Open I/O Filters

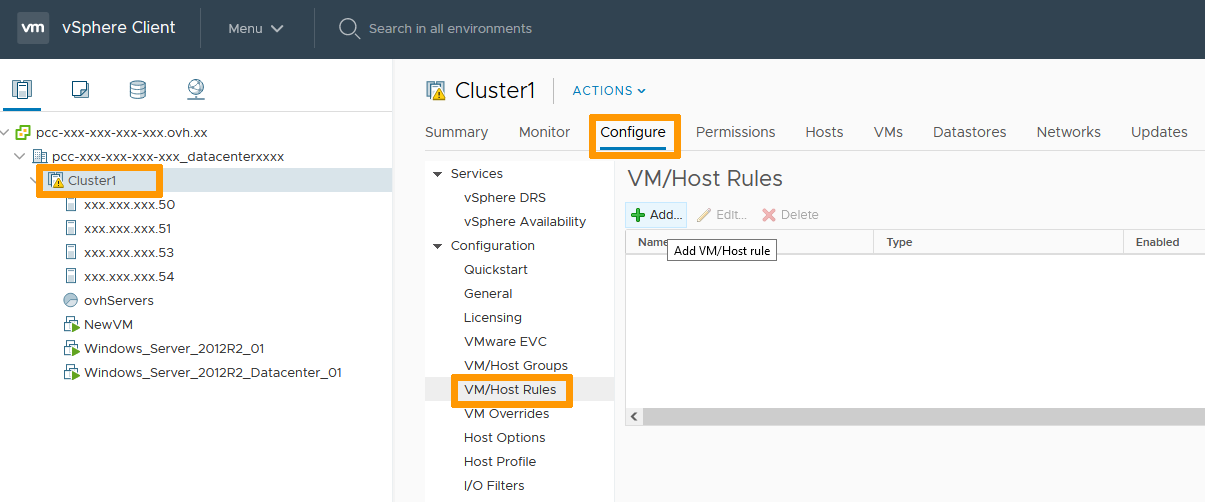point(494,486)
